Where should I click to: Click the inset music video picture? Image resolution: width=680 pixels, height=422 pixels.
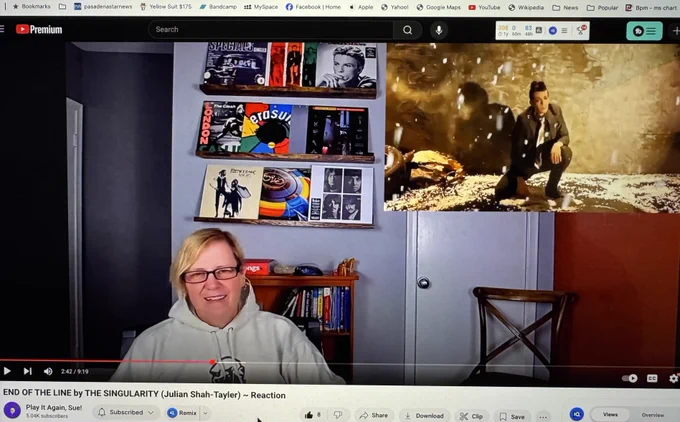(532, 127)
